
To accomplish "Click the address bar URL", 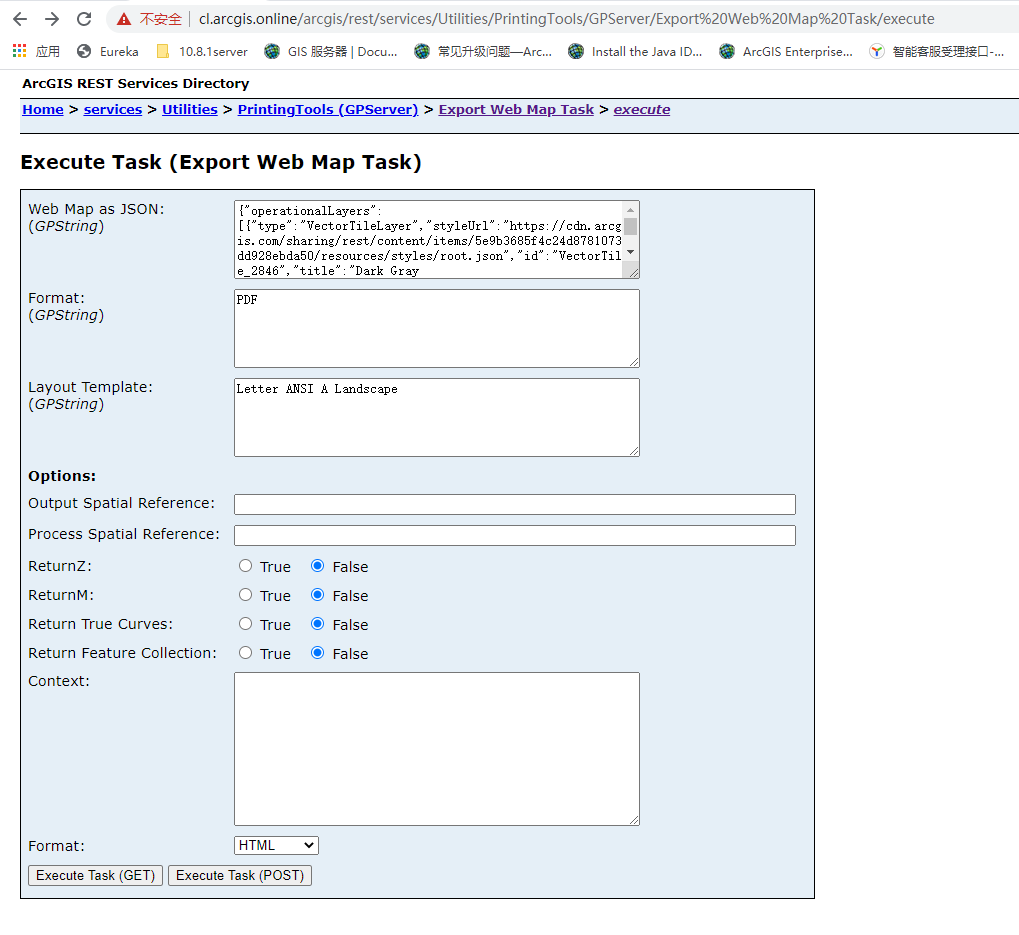I will coord(566,19).
